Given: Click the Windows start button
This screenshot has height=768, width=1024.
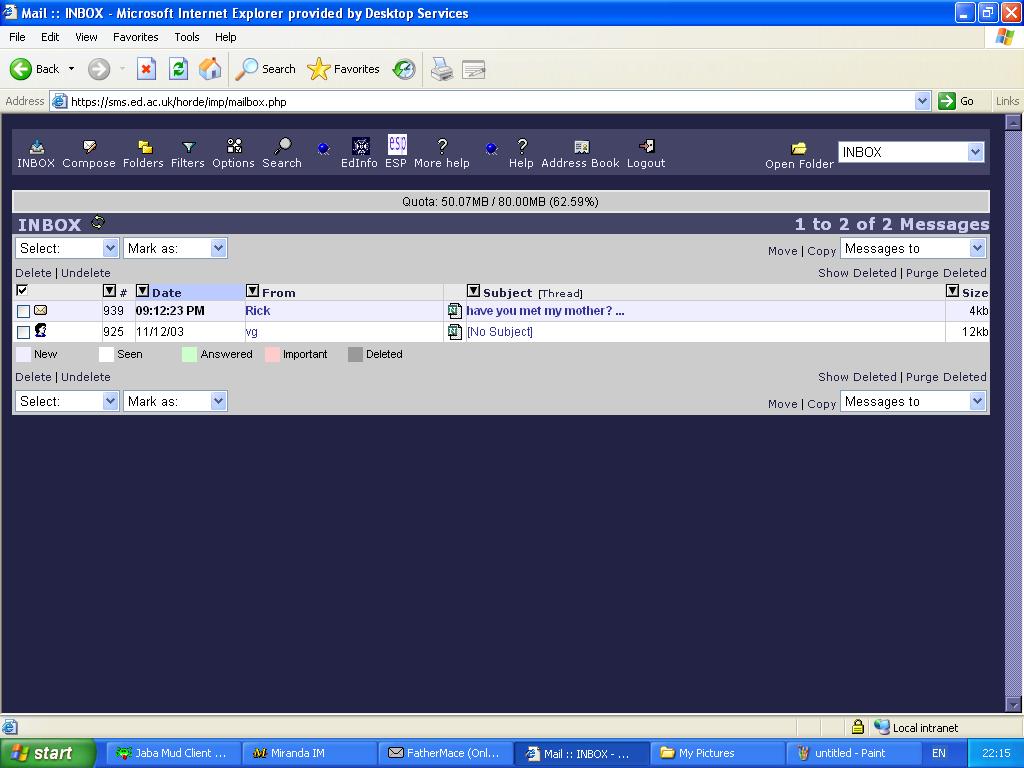Looking at the screenshot, I should tap(47, 753).
